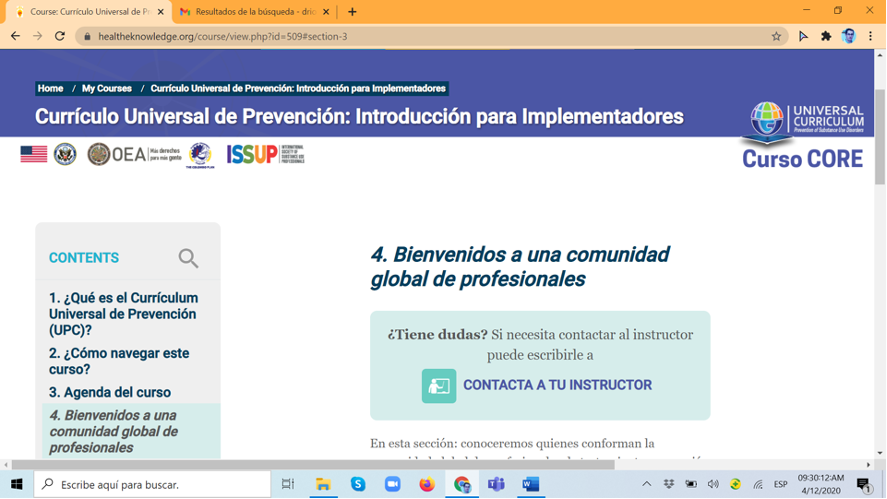This screenshot has width=887, height=499.
Task: Bookmark this page with the star icon
Action: (x=776, y=36)
